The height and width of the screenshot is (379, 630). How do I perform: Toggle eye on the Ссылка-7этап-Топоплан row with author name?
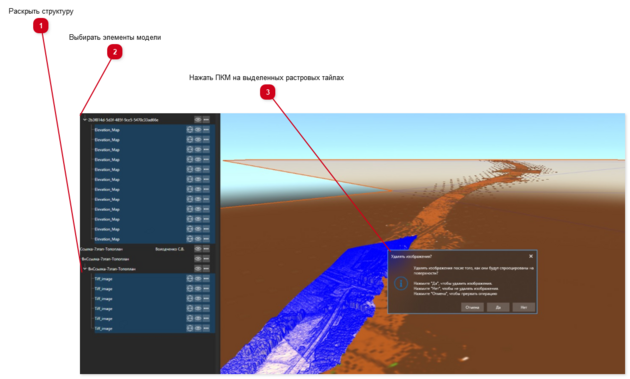[x=198, y=249]
